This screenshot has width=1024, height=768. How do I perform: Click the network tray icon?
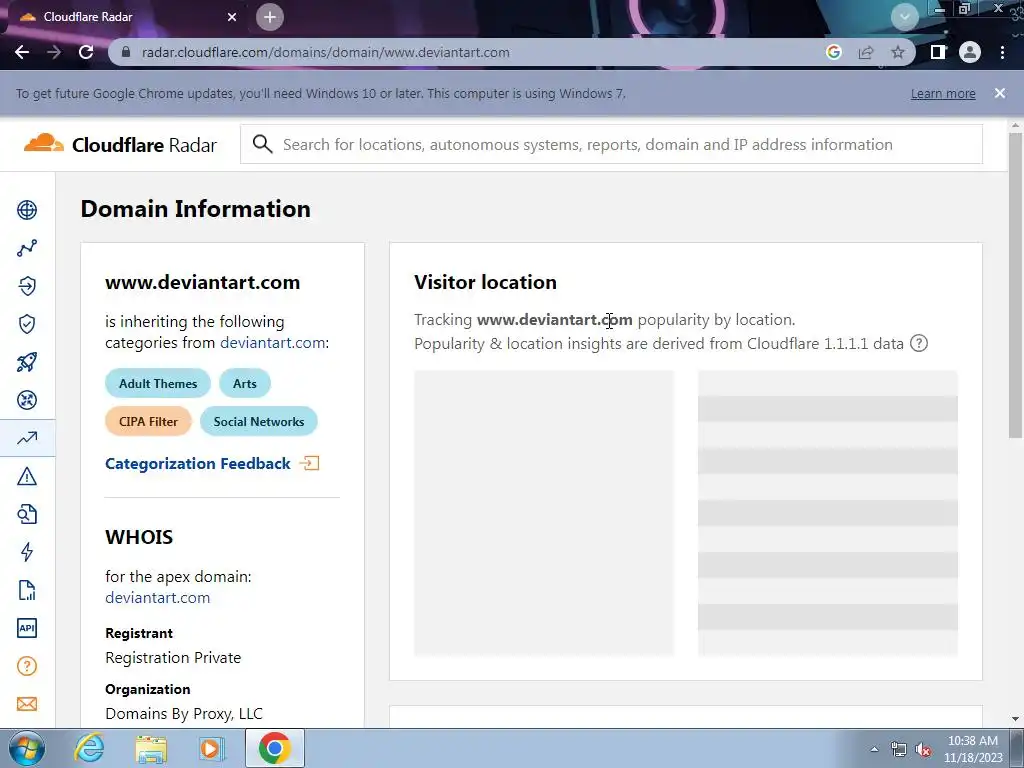(899, 750)
